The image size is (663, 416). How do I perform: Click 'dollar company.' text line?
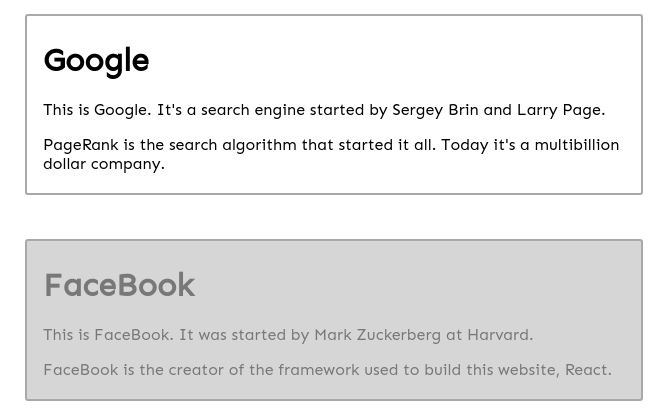104,164
